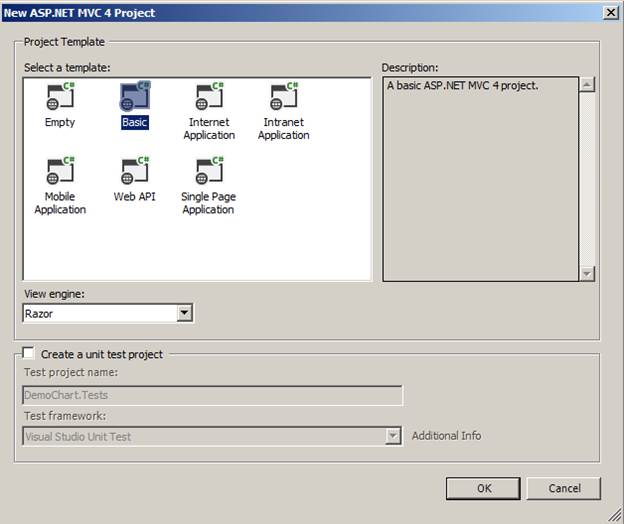Screen dimensions: 624x524
Task: Enable the Create a unit test project checkbox
Action: click(x=28, y=353)
